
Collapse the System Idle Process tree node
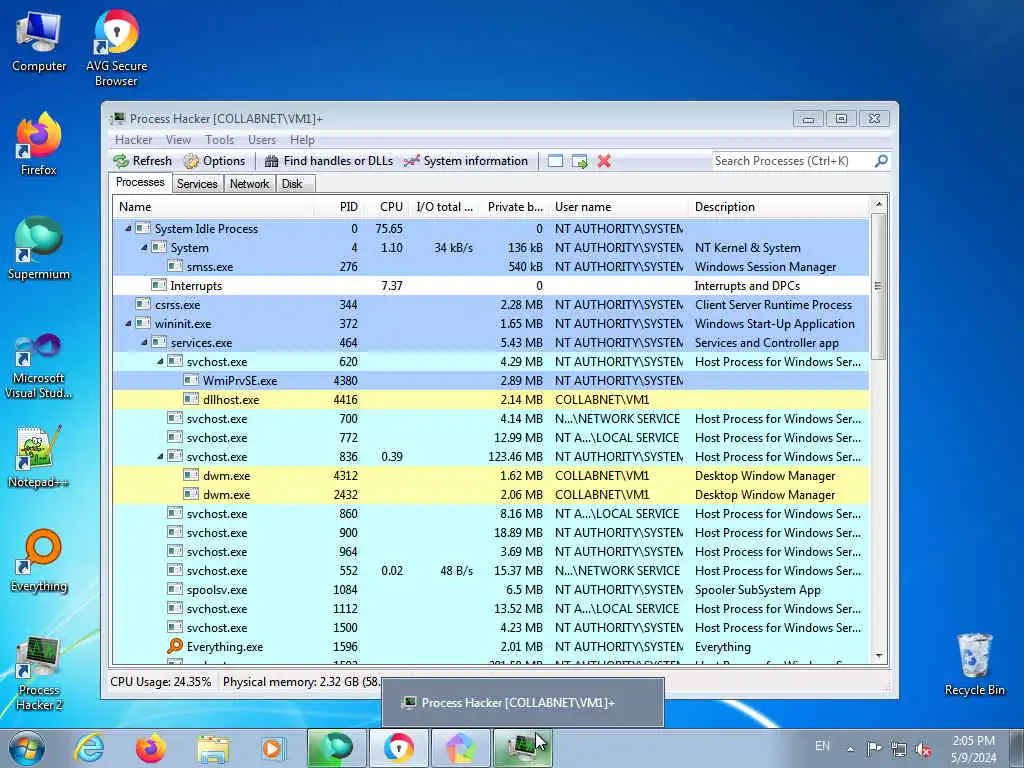[128, 229]
